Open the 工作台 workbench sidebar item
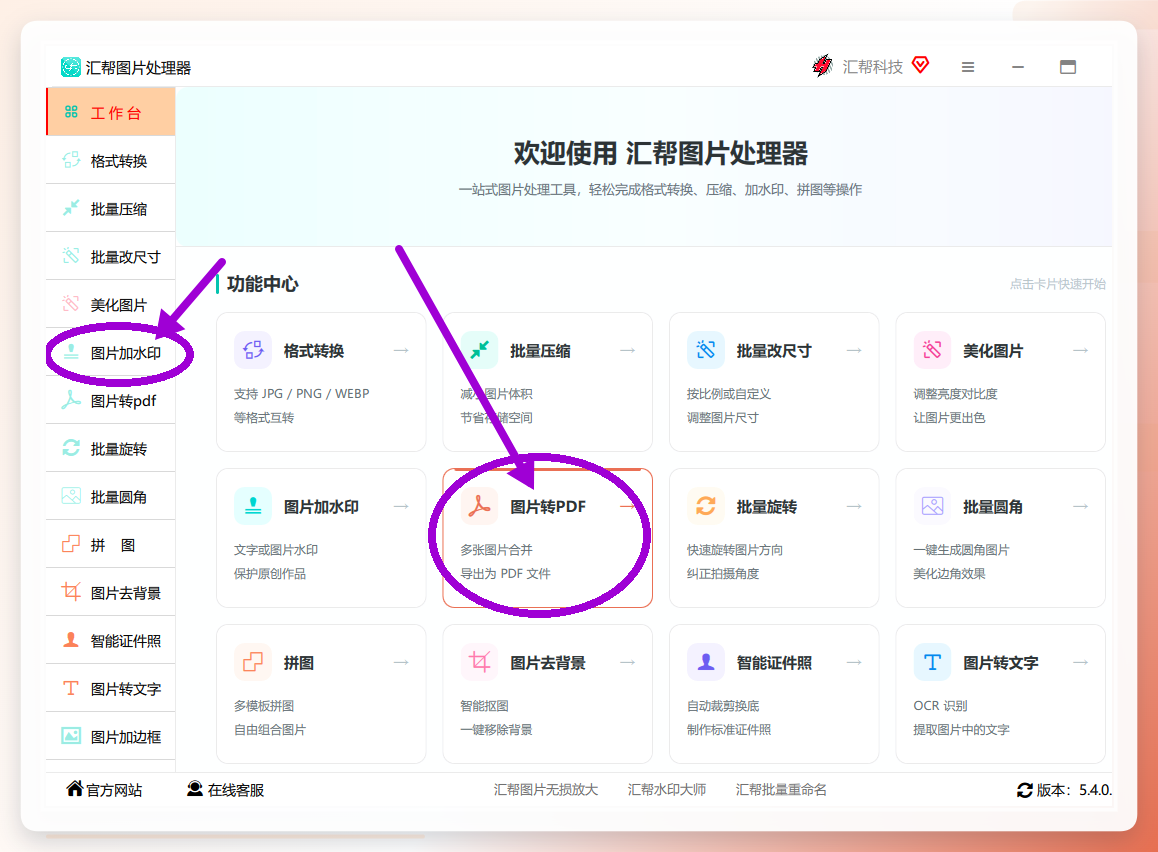The image size is (1158, 852). click(111, 112)
